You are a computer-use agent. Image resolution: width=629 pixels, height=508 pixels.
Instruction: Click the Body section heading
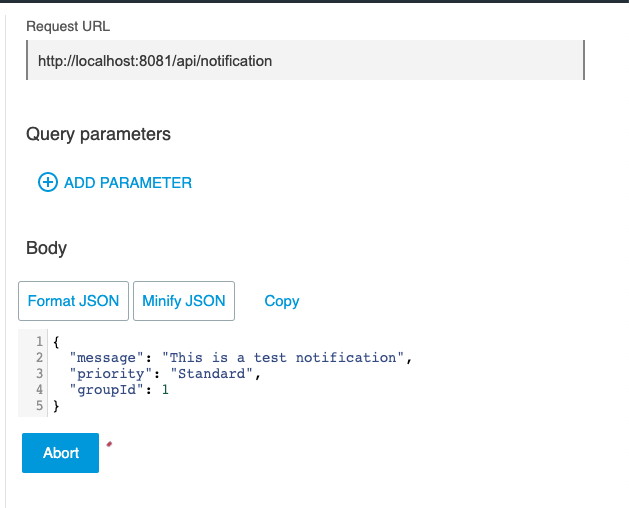[x=46, y=248]
